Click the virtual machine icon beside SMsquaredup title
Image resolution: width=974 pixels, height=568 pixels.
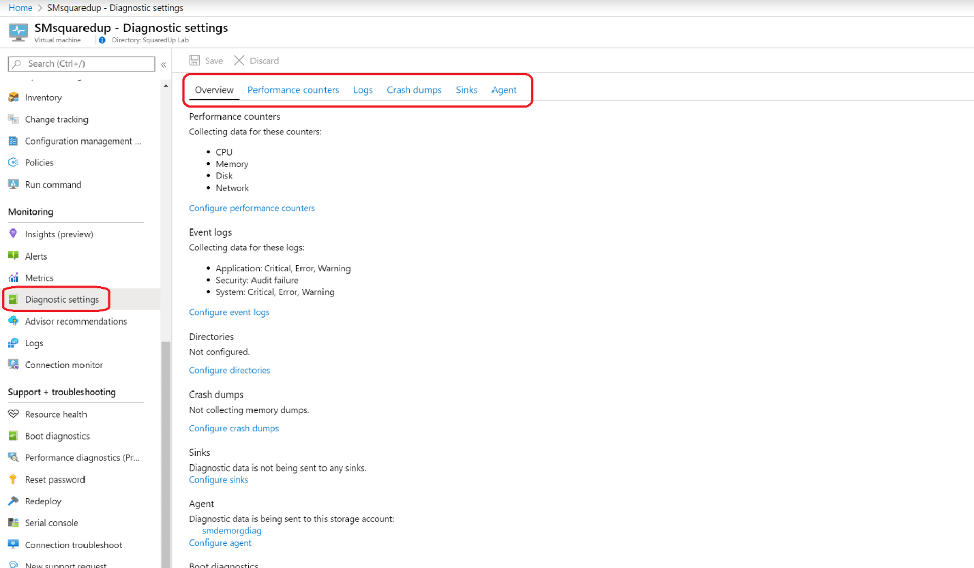point(18,32)
